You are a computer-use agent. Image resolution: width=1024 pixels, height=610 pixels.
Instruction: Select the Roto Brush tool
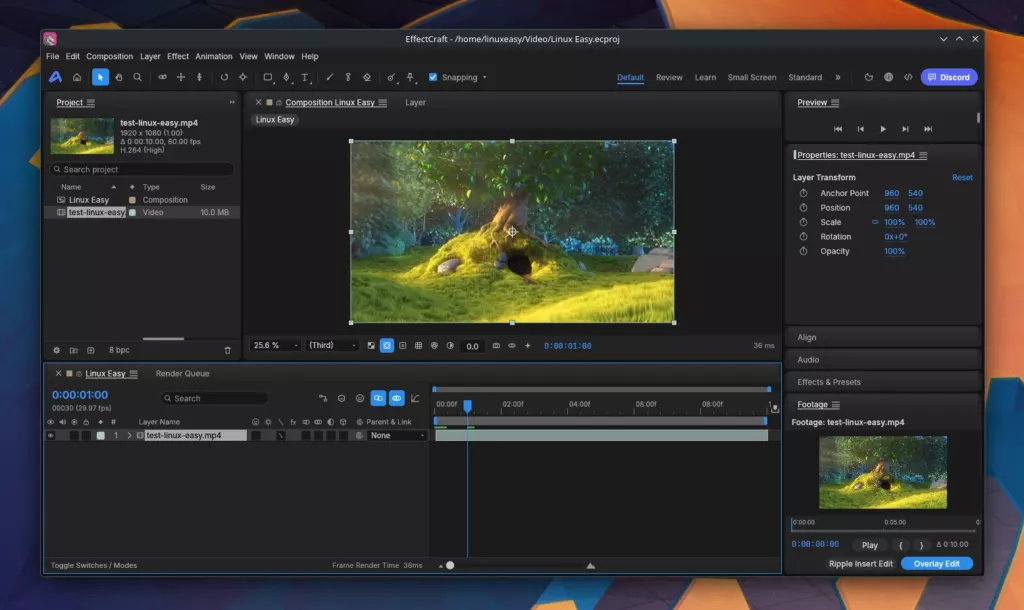[x=391, y=77]
